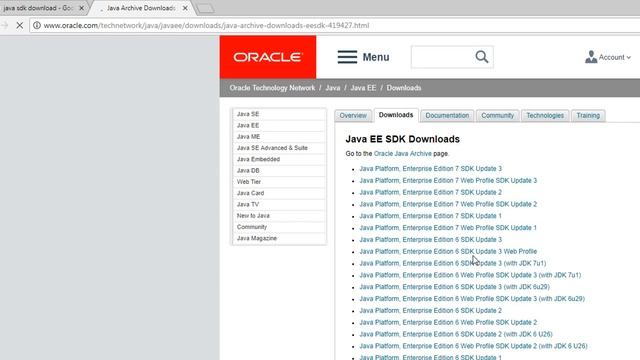The width and height of the screenshot is (640, 360).
Task: Open Enterprise Edition 7 SDK Update 2 link
Action: pyautogui.click(x=431, y=192)
